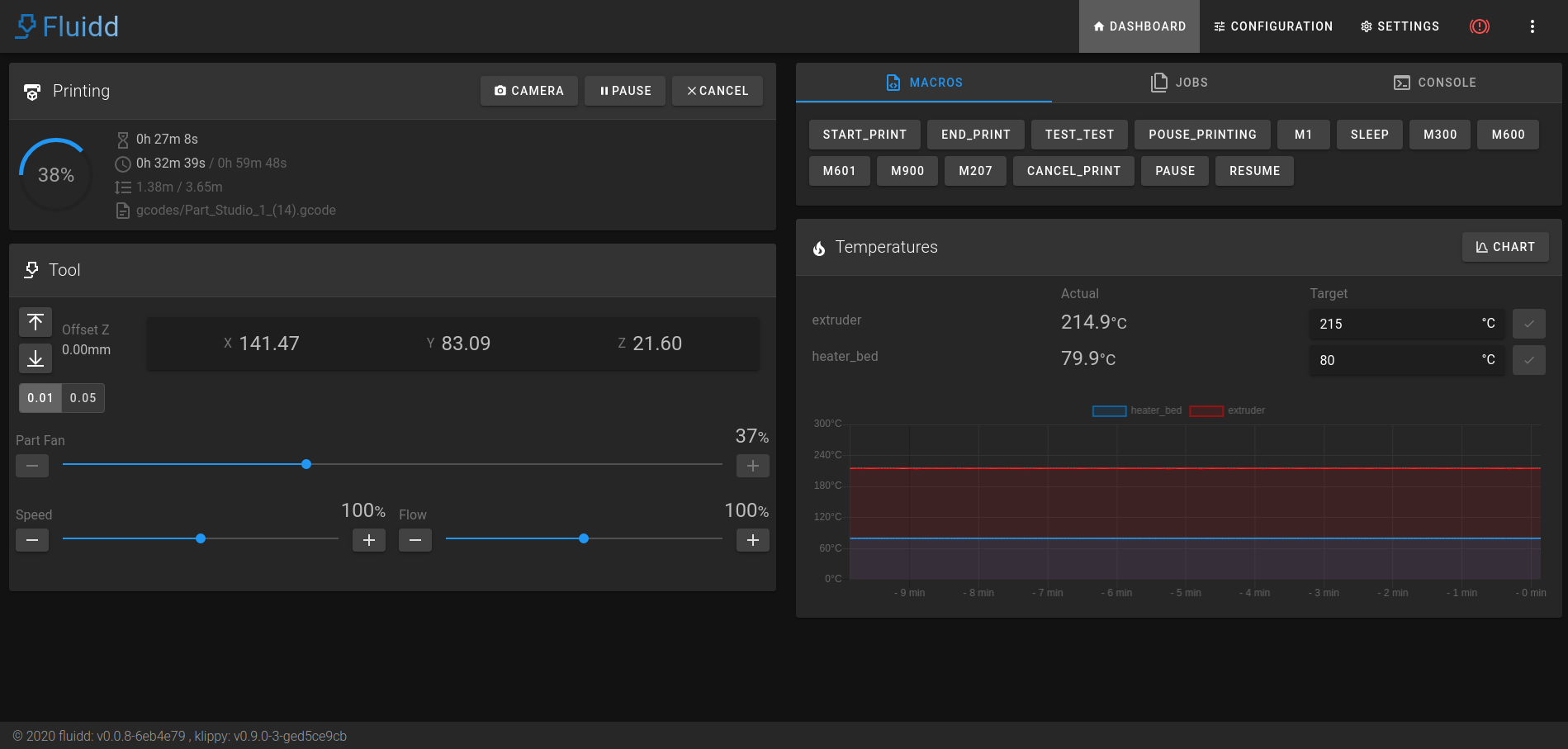The width and height of the screenshot is (1568, 749).
Task: Select the 0.05 offset step
Action: 83,398
